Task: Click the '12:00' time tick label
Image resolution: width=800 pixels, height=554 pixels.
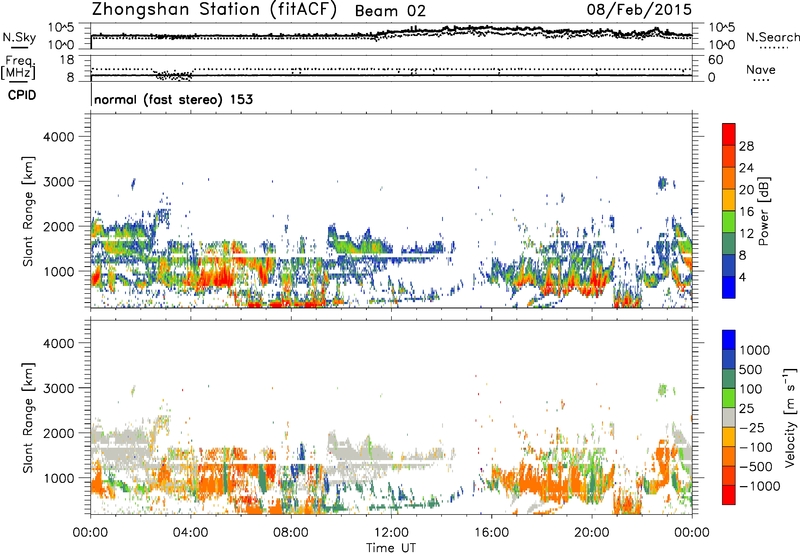Action: [x=391, y=533]
